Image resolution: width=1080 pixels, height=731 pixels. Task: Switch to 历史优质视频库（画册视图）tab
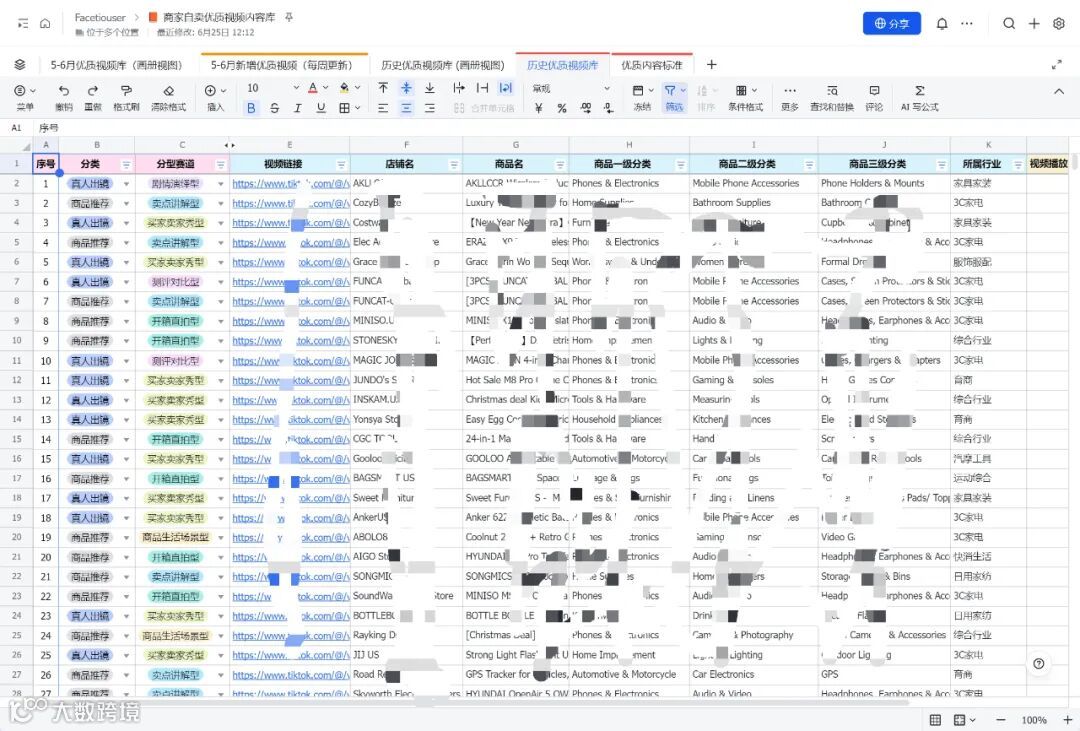[443, 65]
